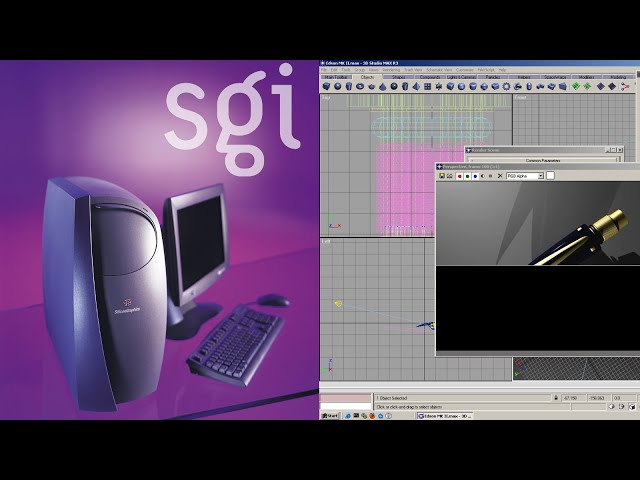Open the File menu
Viewport: 640px width, 480px height.
click(x=324, y=70)
